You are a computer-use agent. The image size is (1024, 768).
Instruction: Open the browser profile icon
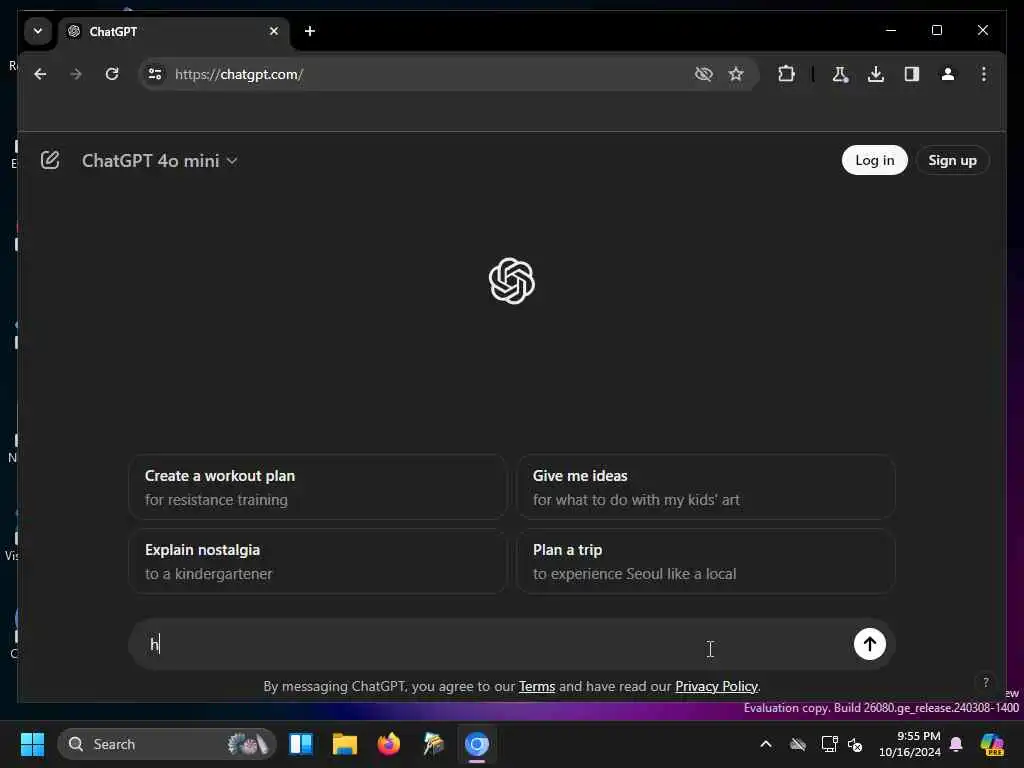[x=948, y=74]
